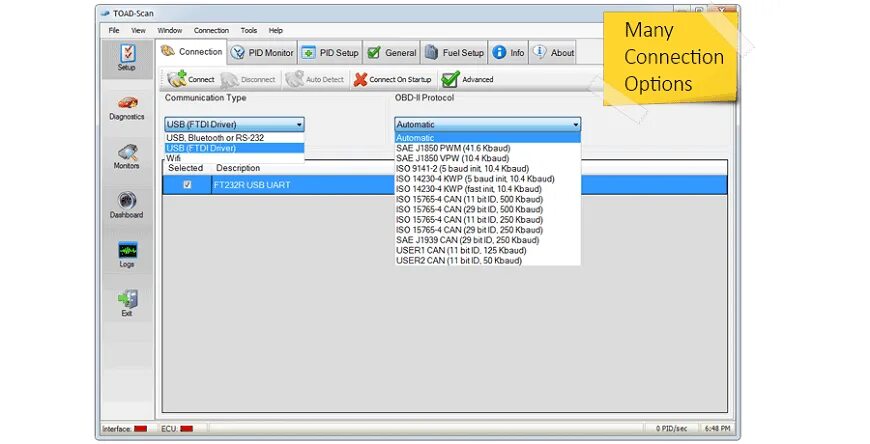Switch to the PID Setup tab

[330, 53]
